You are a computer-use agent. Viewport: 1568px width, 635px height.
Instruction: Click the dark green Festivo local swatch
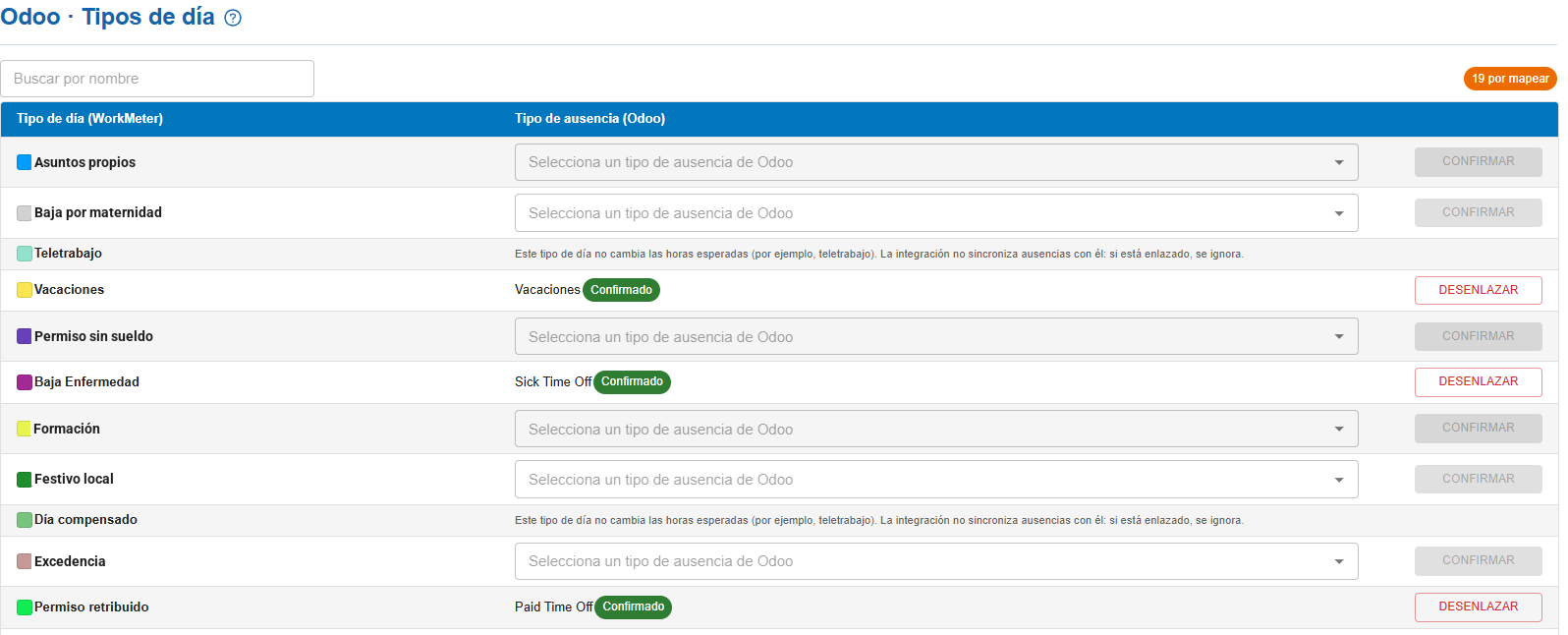click(x=25, y=480)
